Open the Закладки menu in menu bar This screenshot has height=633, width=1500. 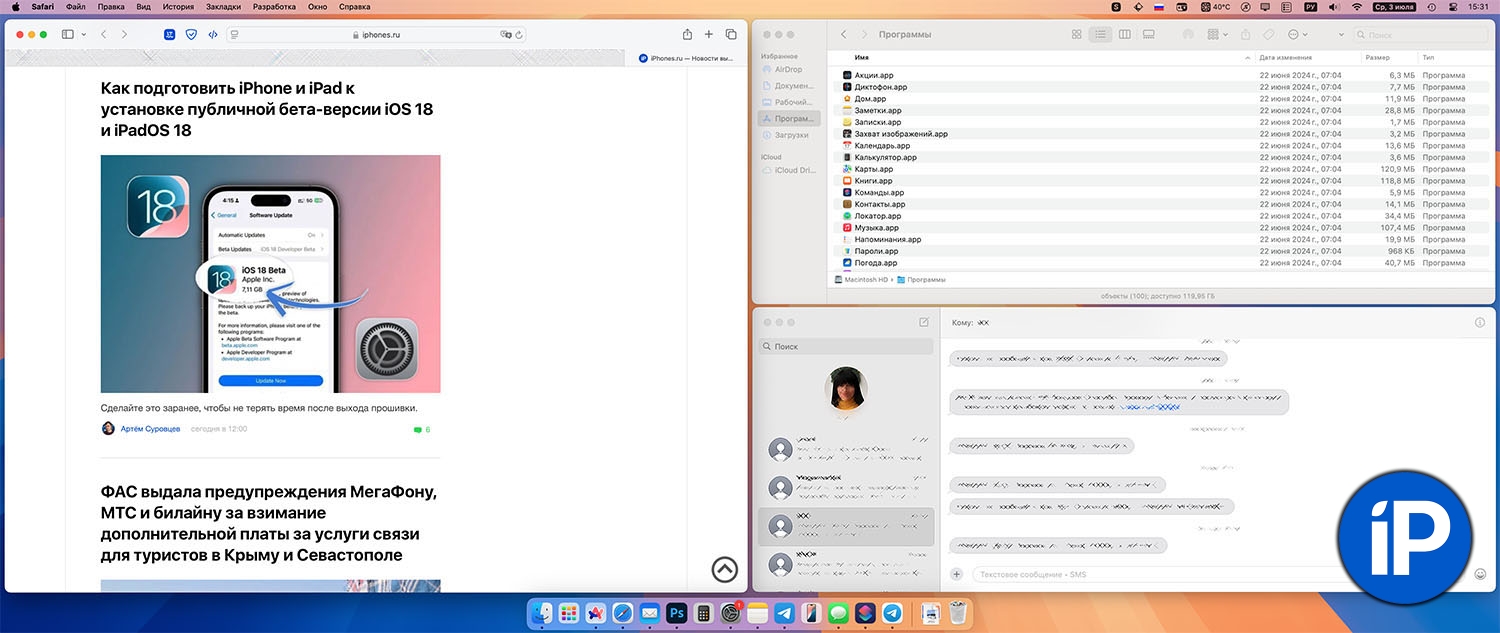[x=222, y=6]
